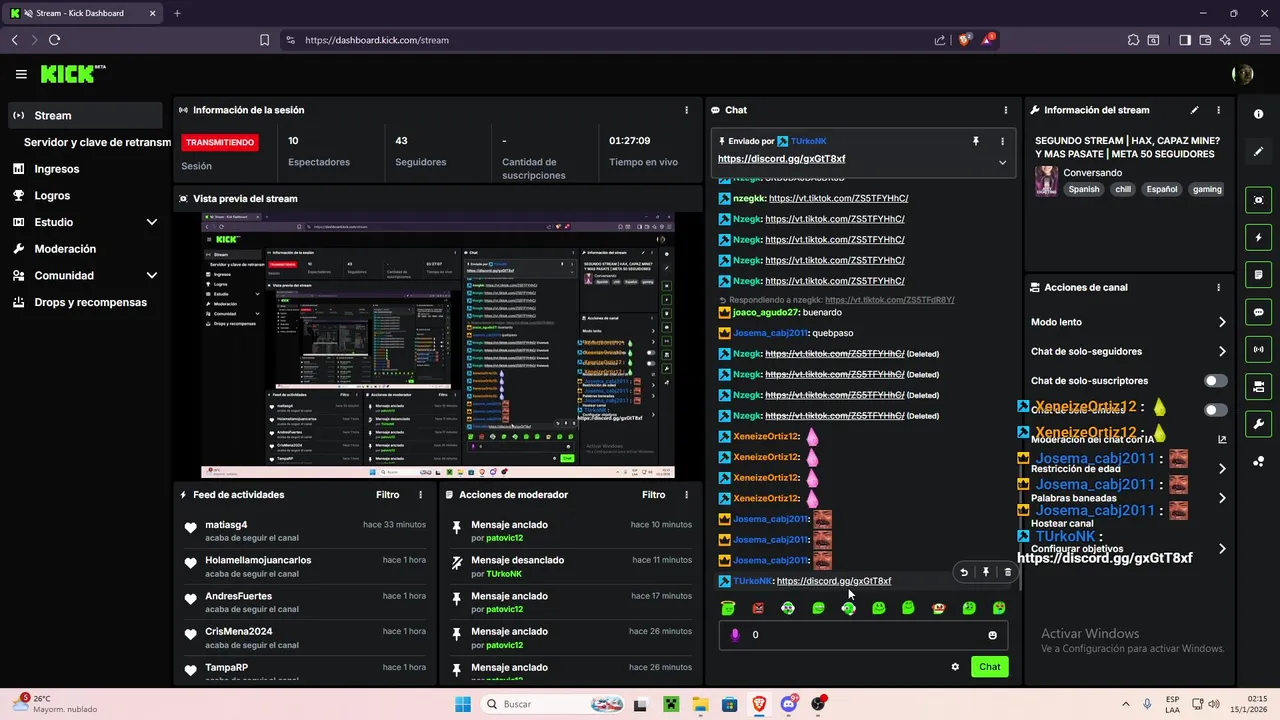1280x720 pixels.
Task: Open Feed de actividades options menu
Action: (420, 495)
